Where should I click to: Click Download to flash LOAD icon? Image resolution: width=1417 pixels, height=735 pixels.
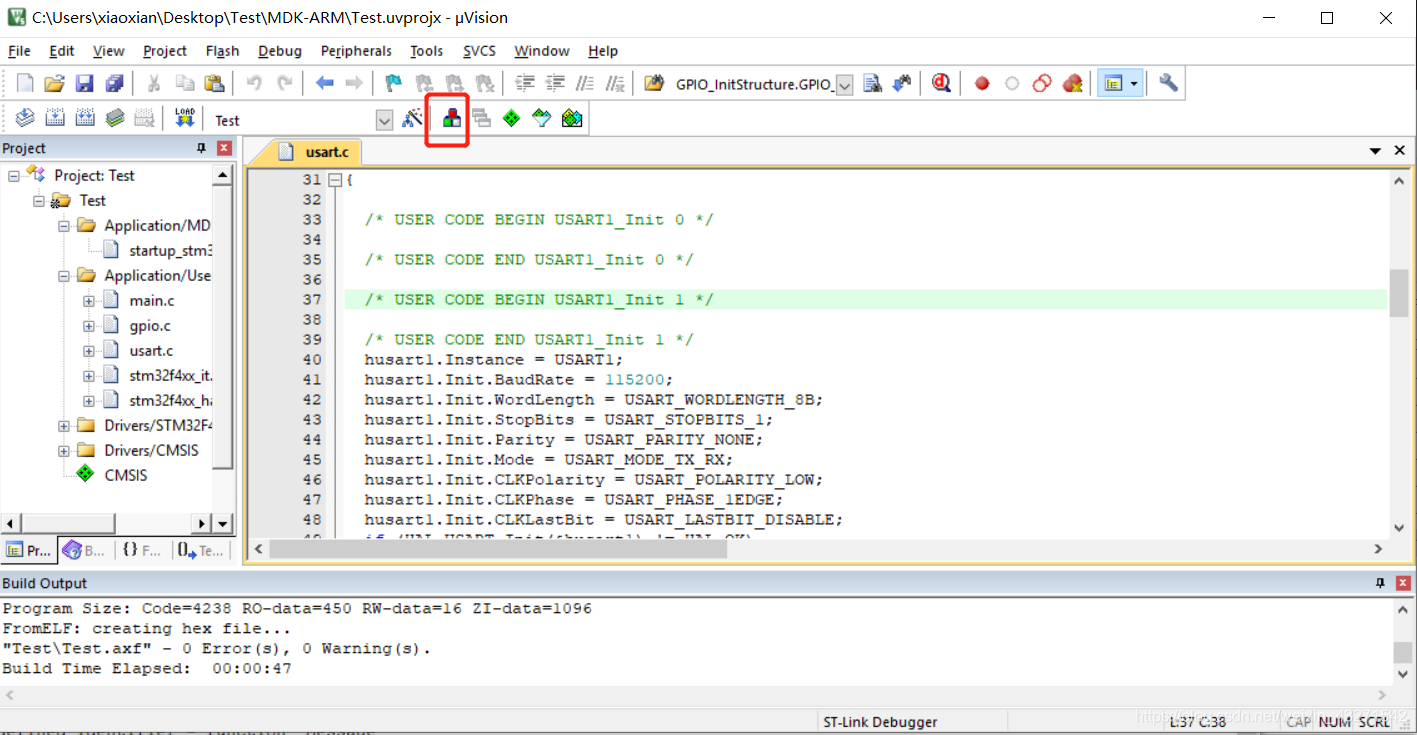tap(185, 119)
